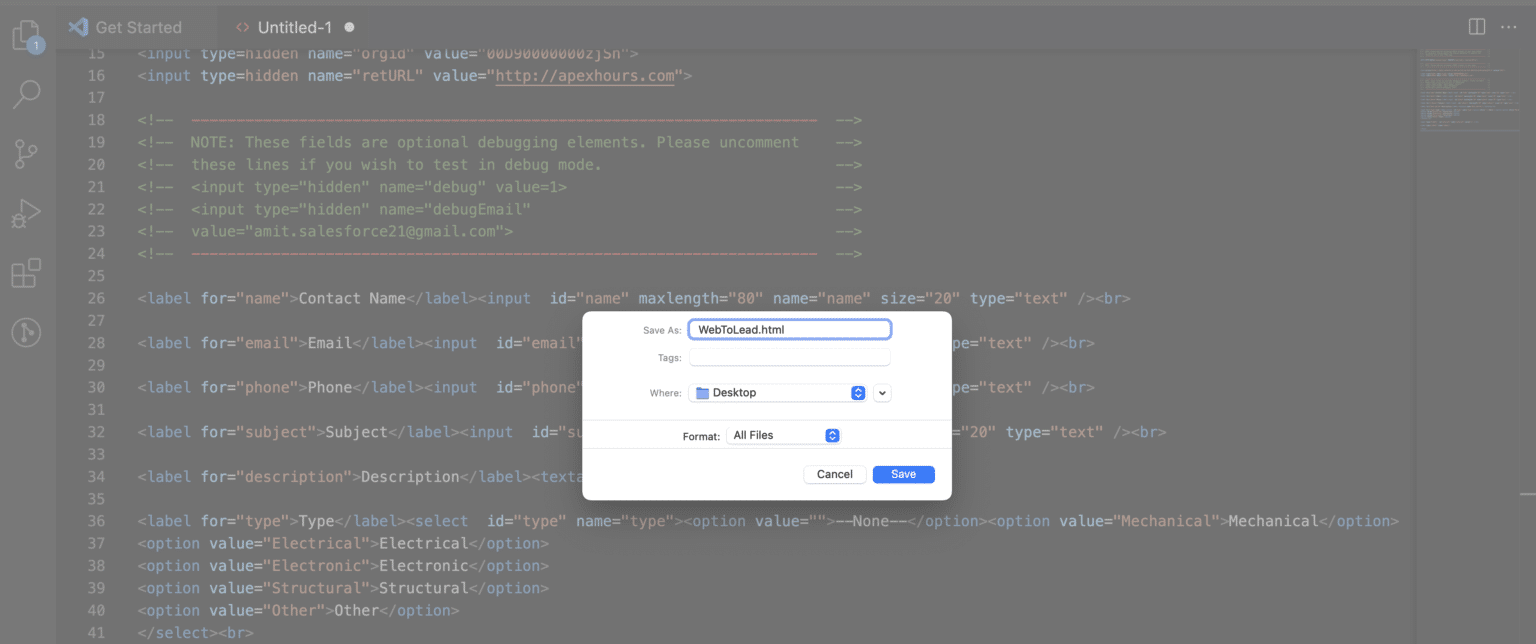Viewport: 1536px width, 644px height.
Task: Open the Source Control view
Action: pyautogui.click(x=25, y=154)
